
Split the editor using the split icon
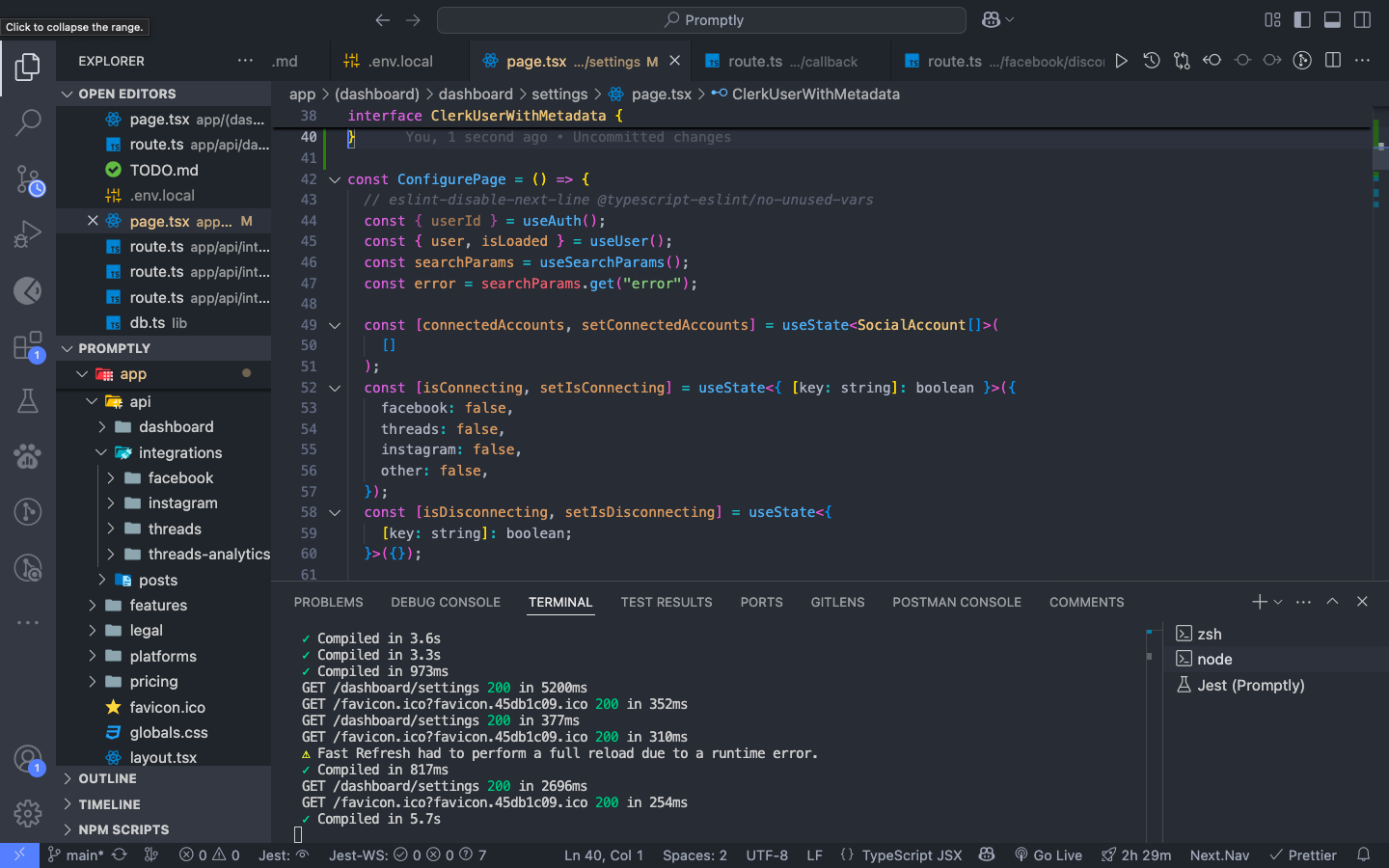pos(1332,60)
